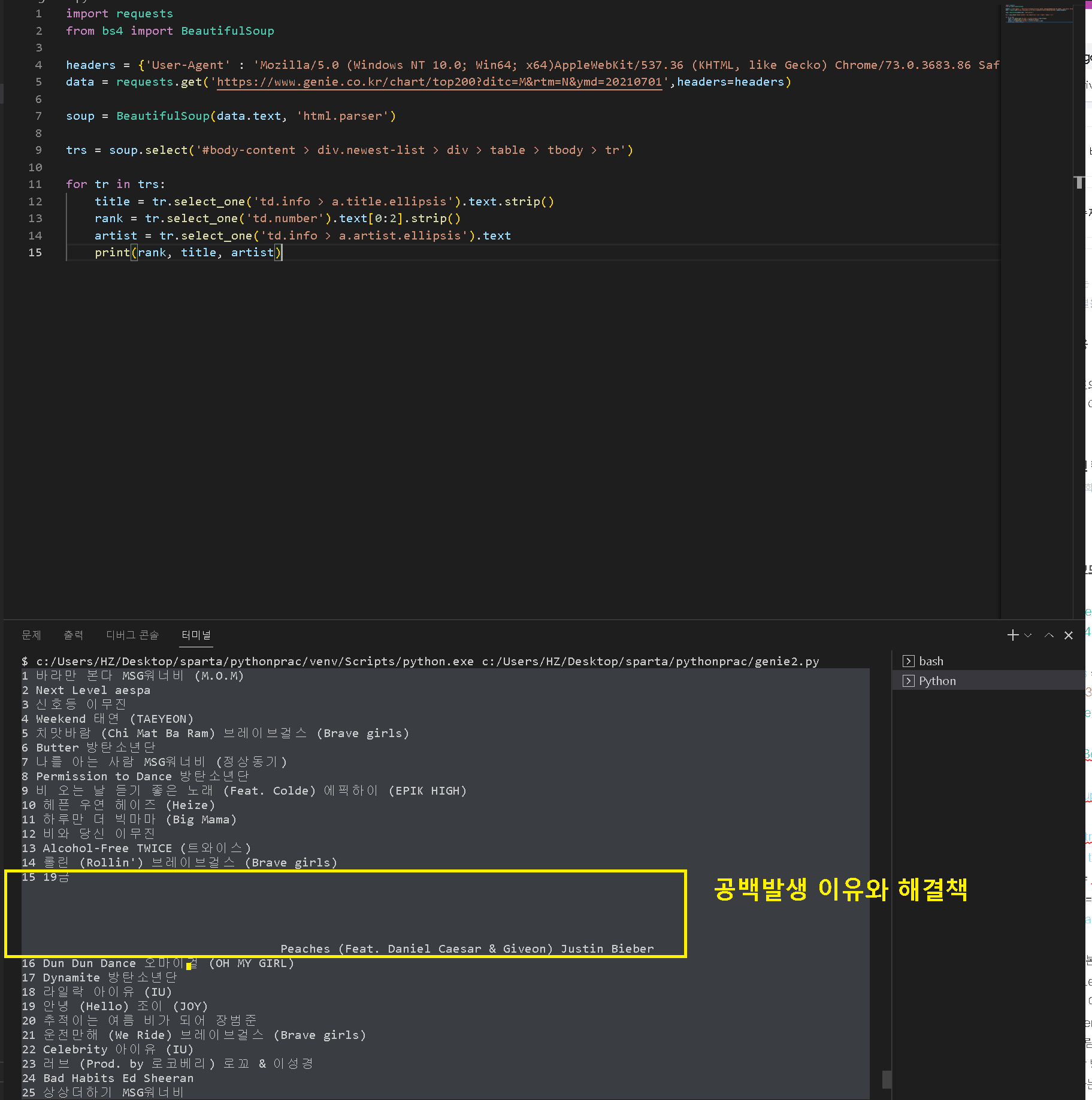Select the 터미널 tab
The height and width of the screenshot is (1100, 1092).
196,635
